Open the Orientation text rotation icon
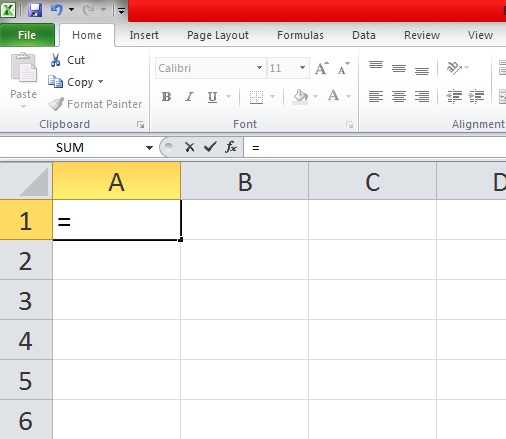 click(x=454, y=68)
